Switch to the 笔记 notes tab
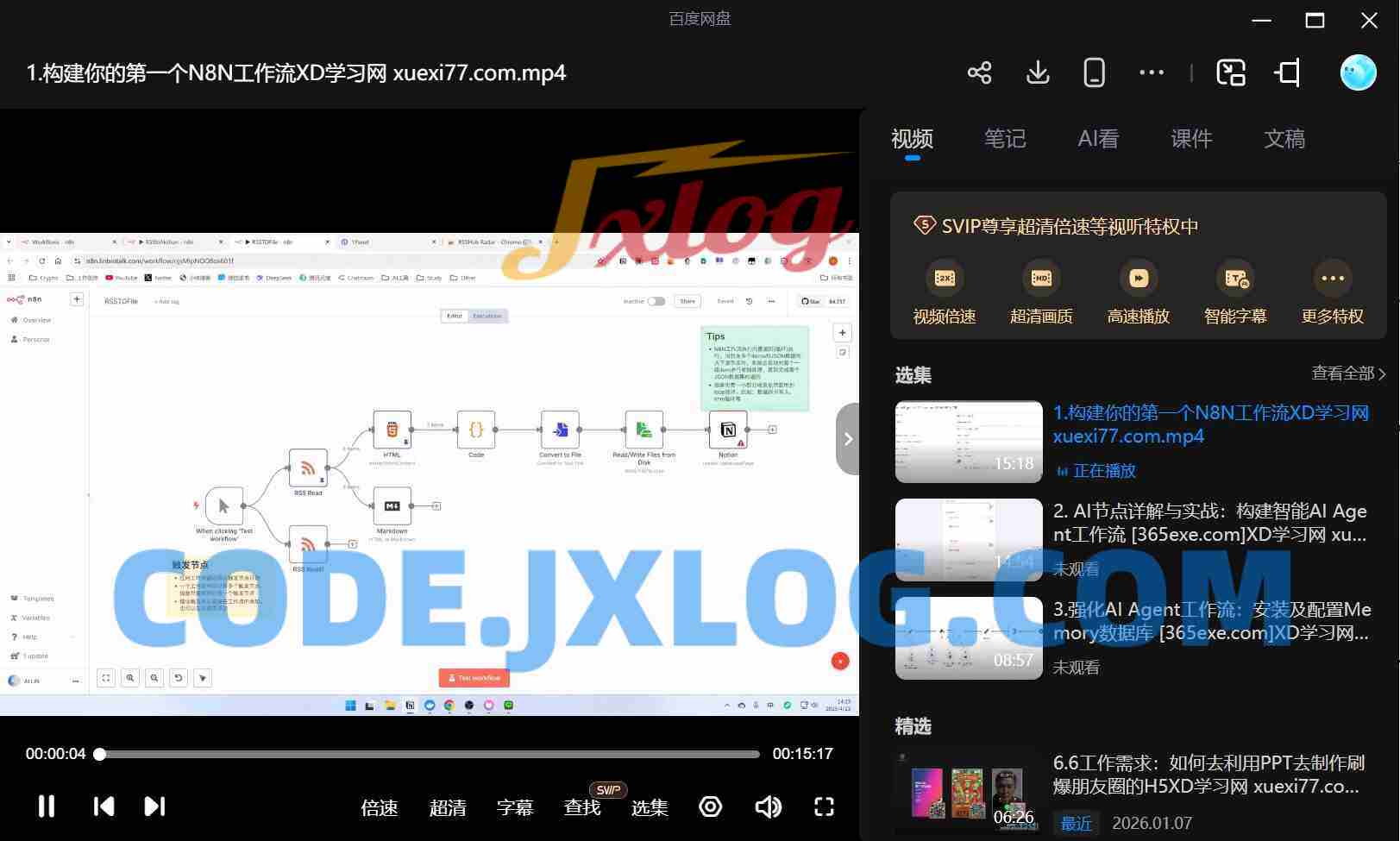The height and width of the screenshot is (841, 1400). pyautogui.click(x=1006, y=139)
